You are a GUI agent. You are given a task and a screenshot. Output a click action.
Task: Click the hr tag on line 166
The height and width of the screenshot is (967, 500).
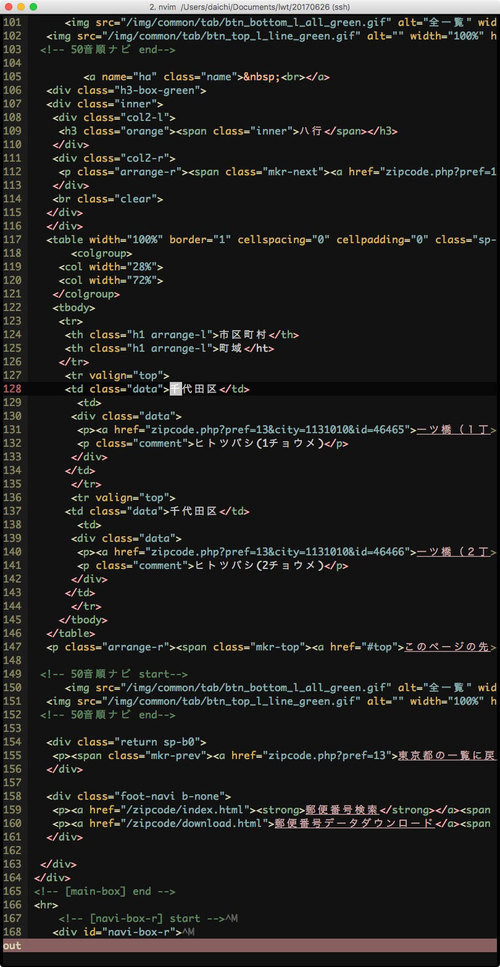[46, 905]
